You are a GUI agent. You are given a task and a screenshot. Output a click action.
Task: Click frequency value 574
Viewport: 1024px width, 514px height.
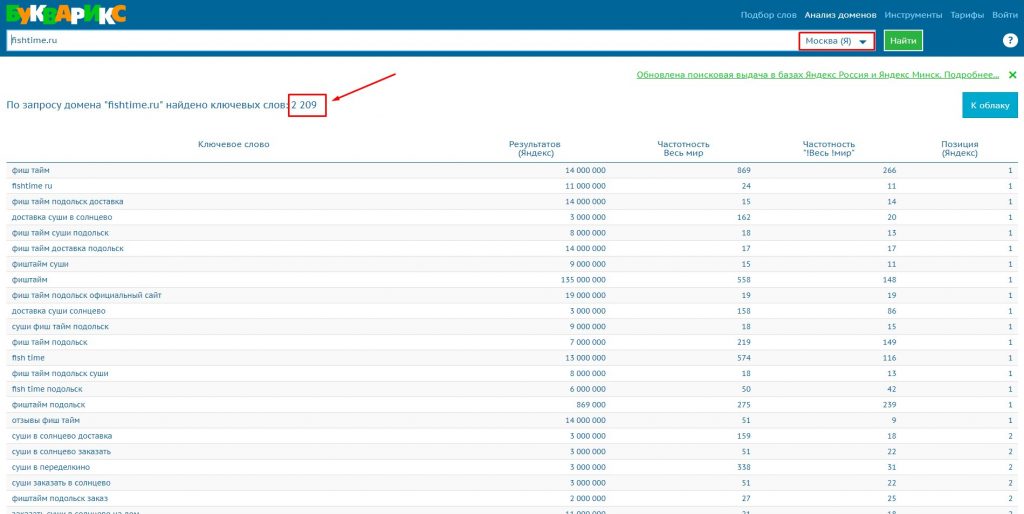tap(744, 358)
